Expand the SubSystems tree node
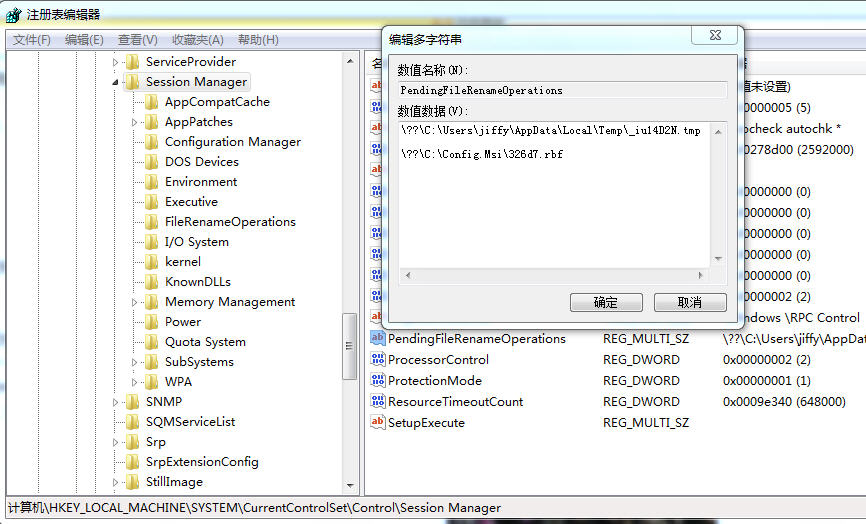 134,362
